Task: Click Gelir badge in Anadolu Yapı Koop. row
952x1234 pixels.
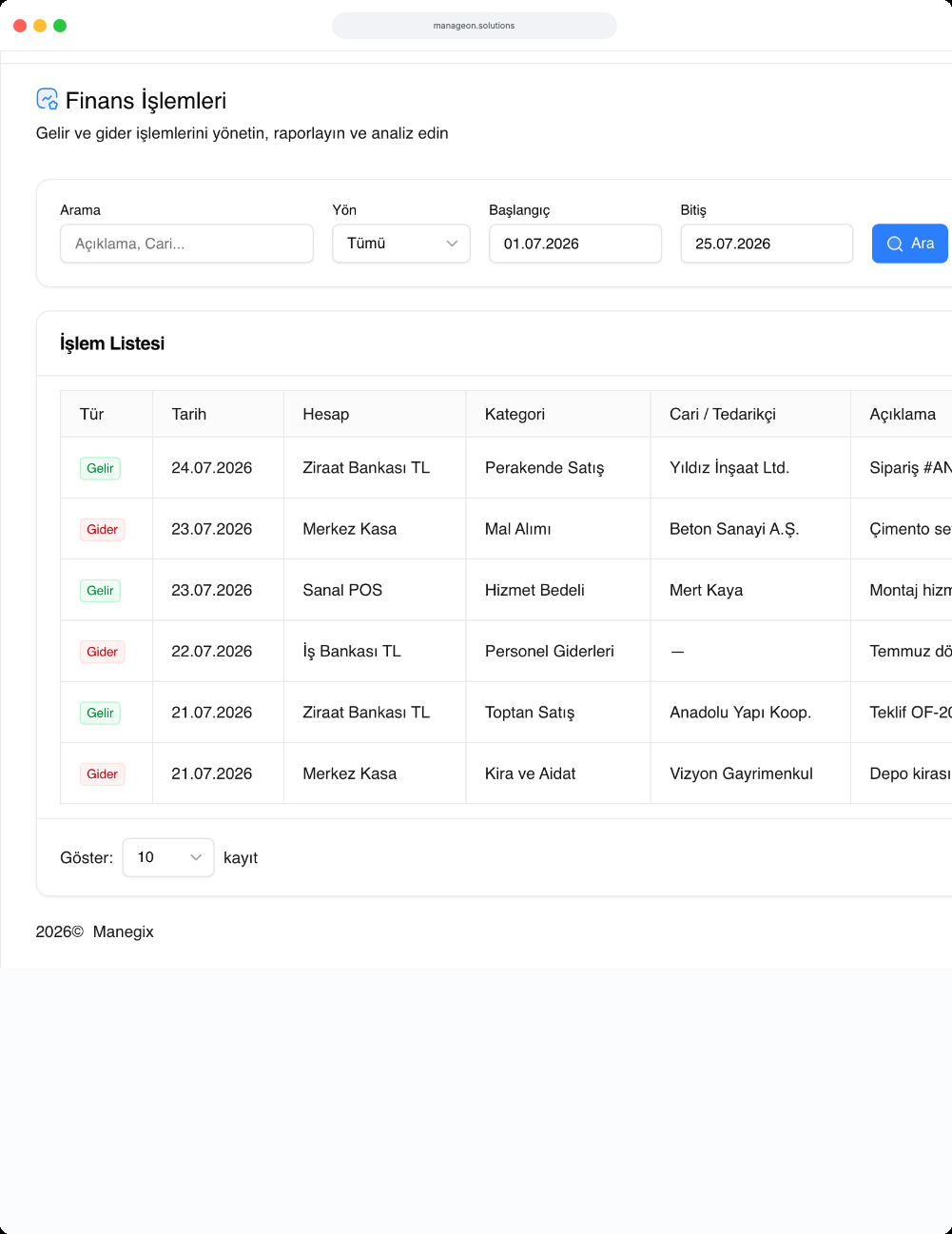Action: click(100, 713)
